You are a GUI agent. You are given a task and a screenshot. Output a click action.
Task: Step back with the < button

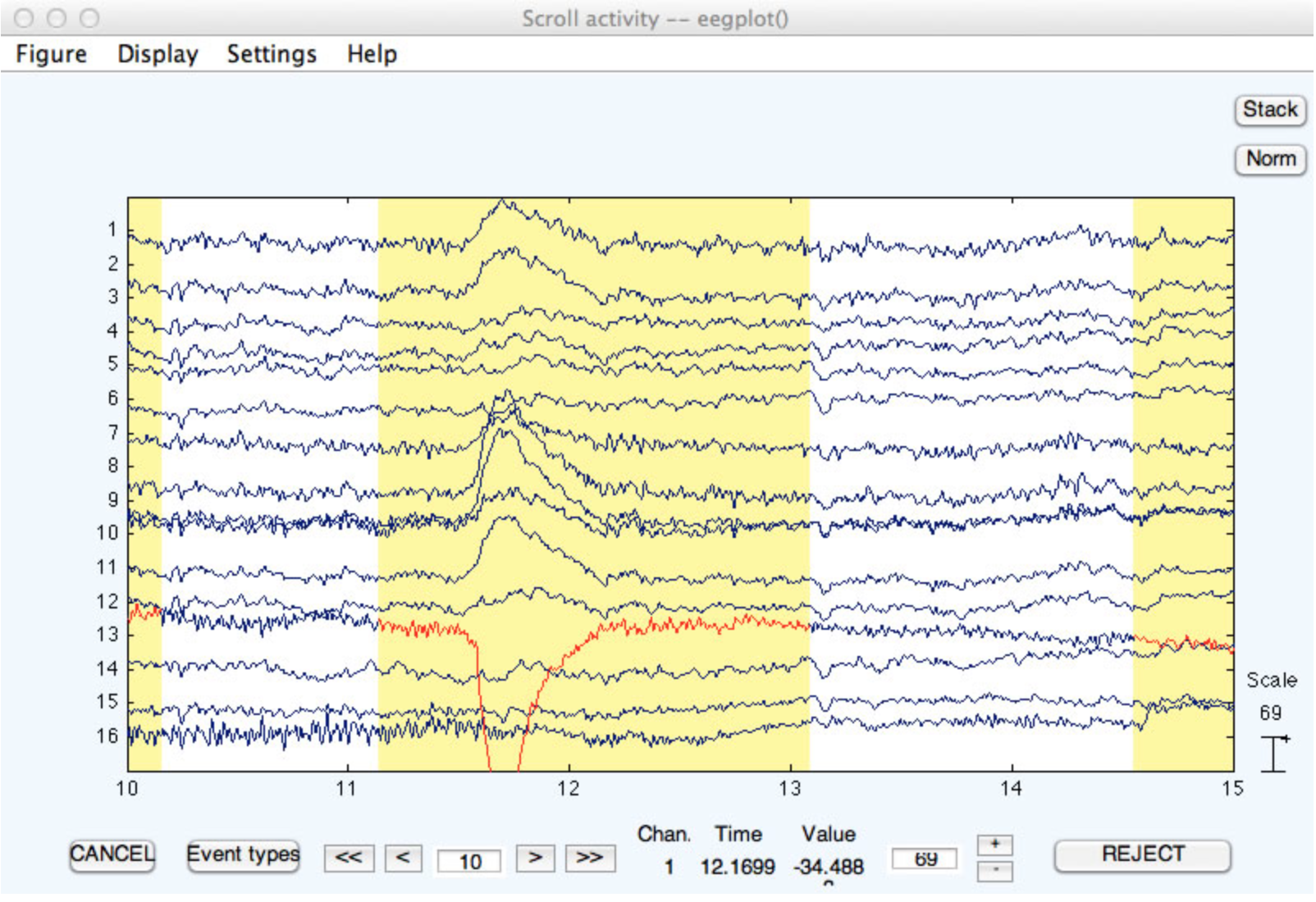pyautogui.click(x=403, y=858)
